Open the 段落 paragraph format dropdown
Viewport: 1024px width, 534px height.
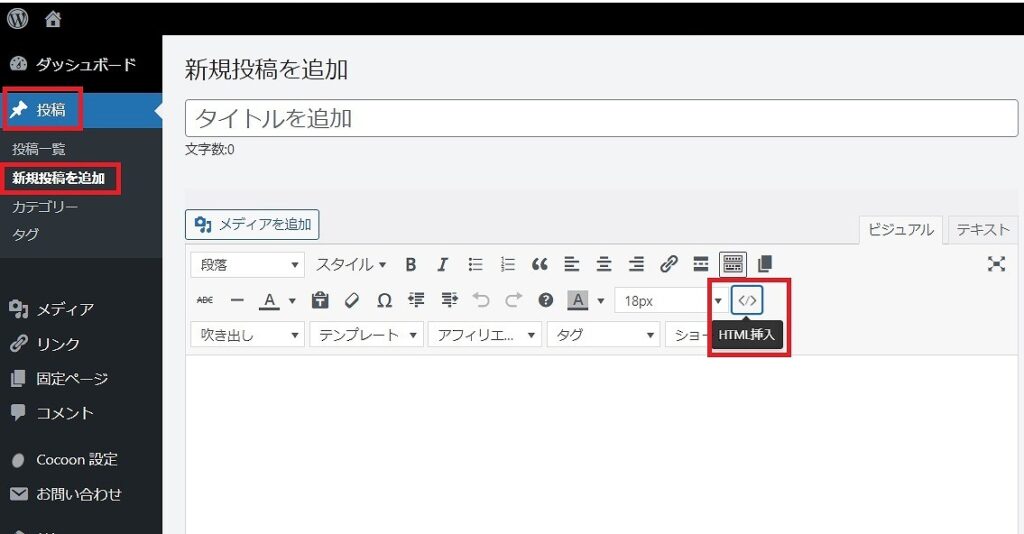248,264
